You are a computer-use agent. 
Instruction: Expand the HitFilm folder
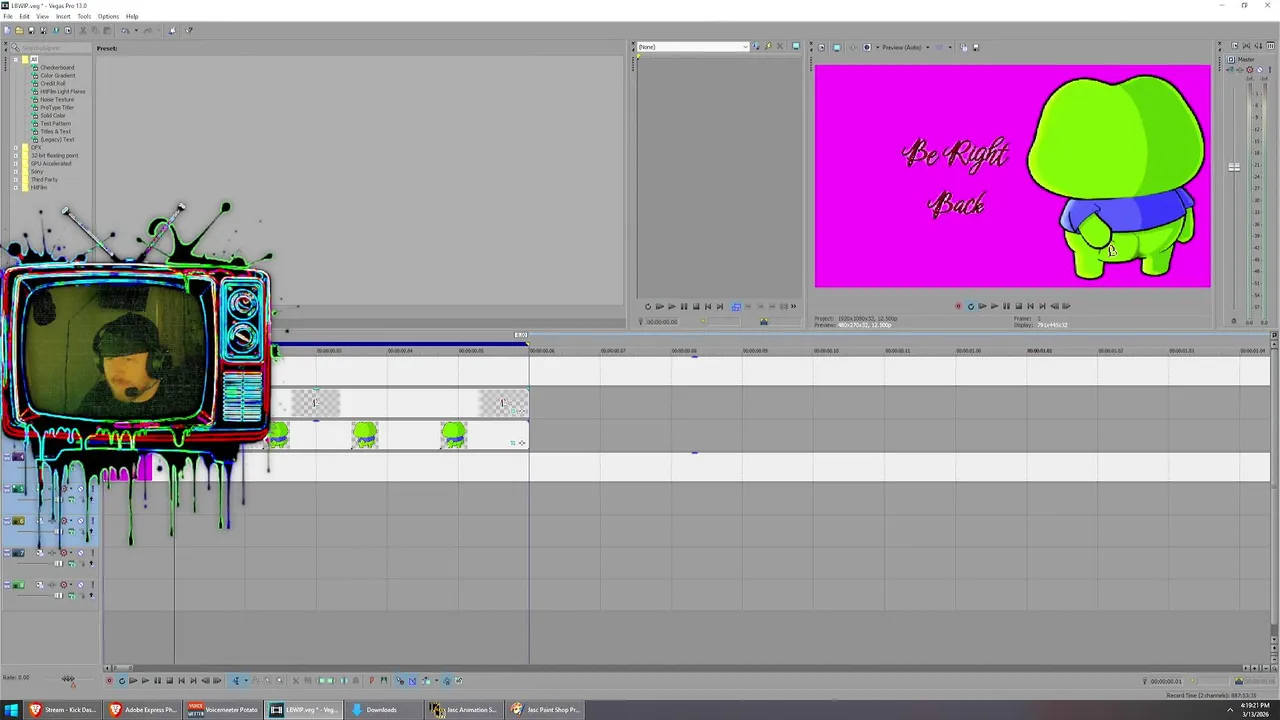(x=16, y=188)
